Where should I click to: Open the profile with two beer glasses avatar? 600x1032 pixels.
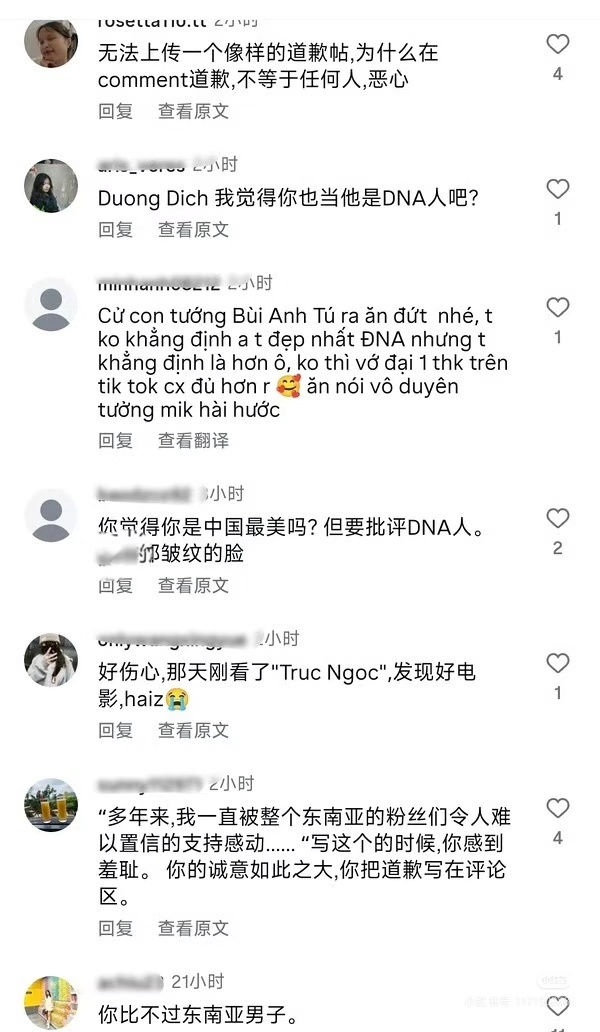tap(51, 805)
